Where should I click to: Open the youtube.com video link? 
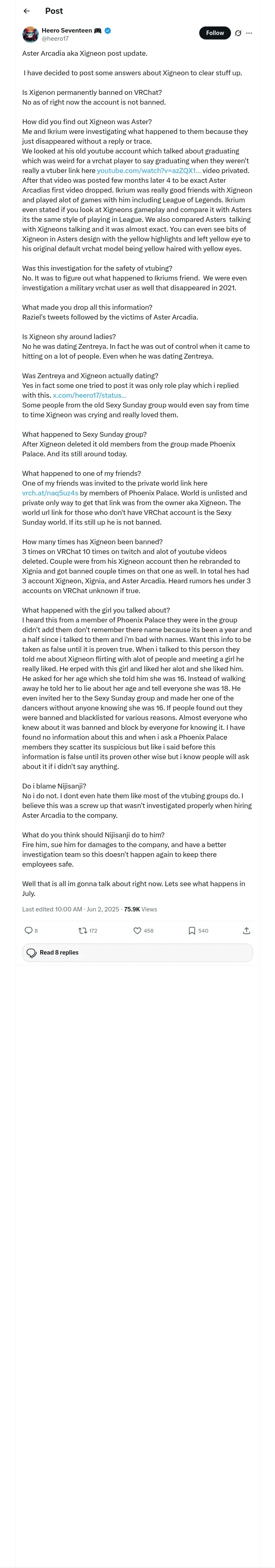(x=149, y=171)
